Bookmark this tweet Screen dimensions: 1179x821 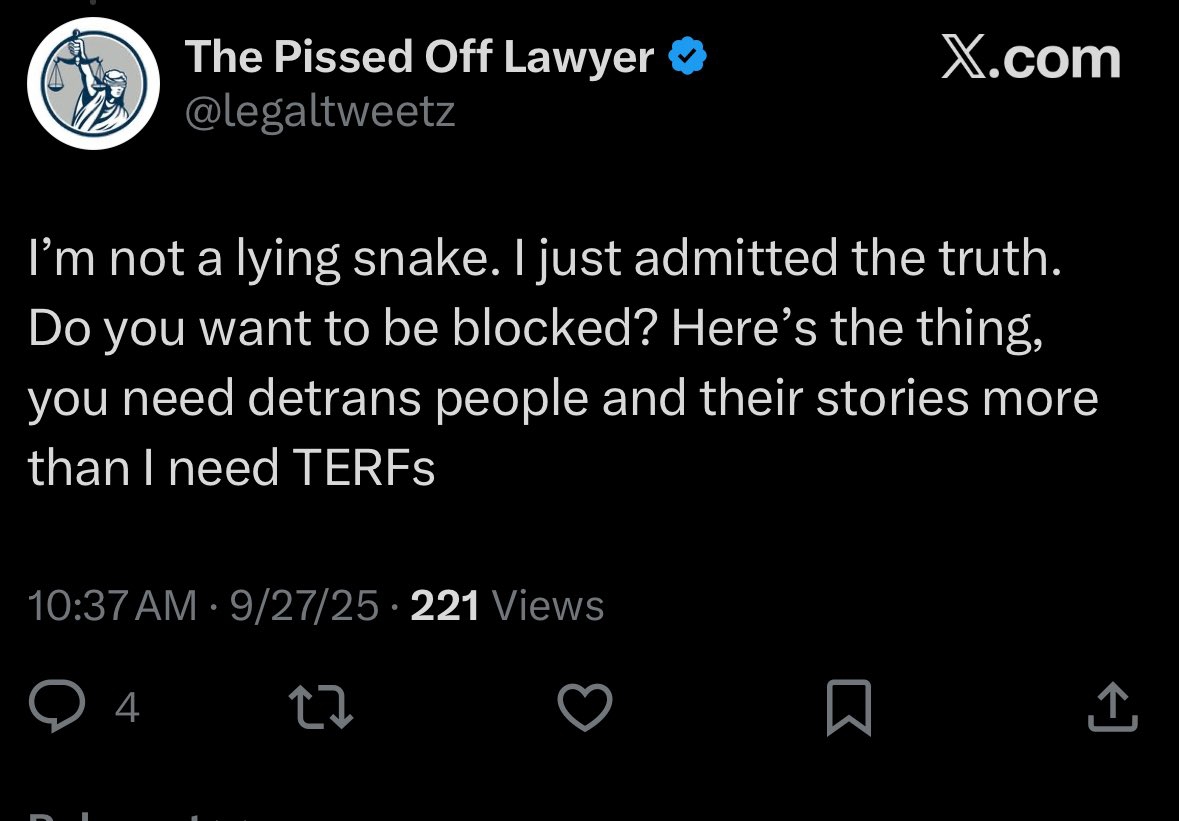pos(849,708)
